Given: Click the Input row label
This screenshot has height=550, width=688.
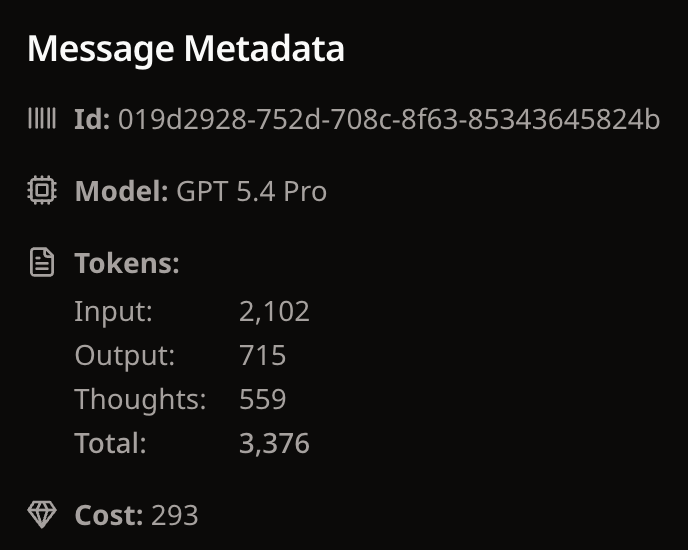Looking at the screenshot, I should tap(113, 311).
